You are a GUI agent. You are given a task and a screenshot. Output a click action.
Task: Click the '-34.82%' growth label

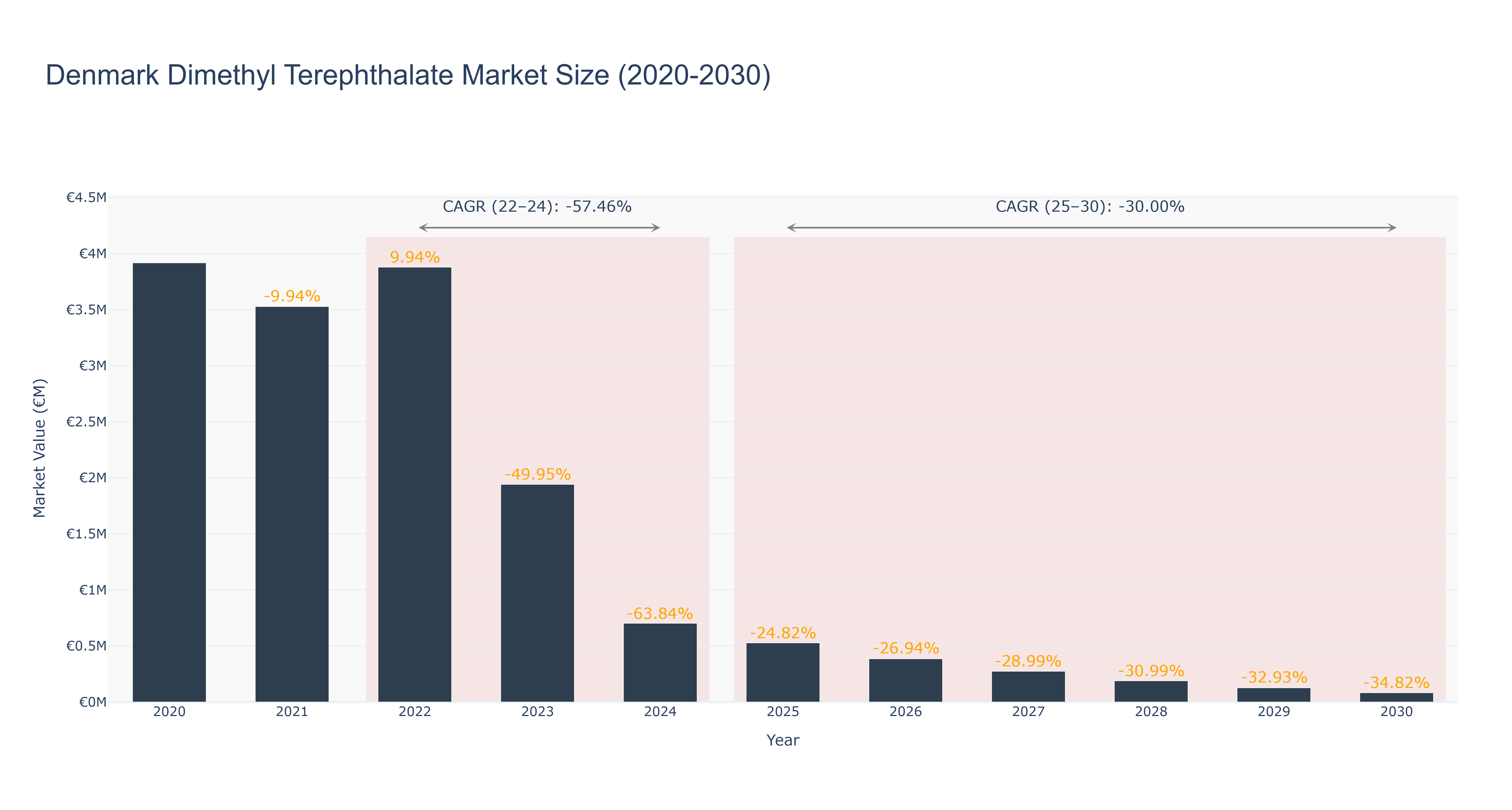click(x=1396, y=683)
